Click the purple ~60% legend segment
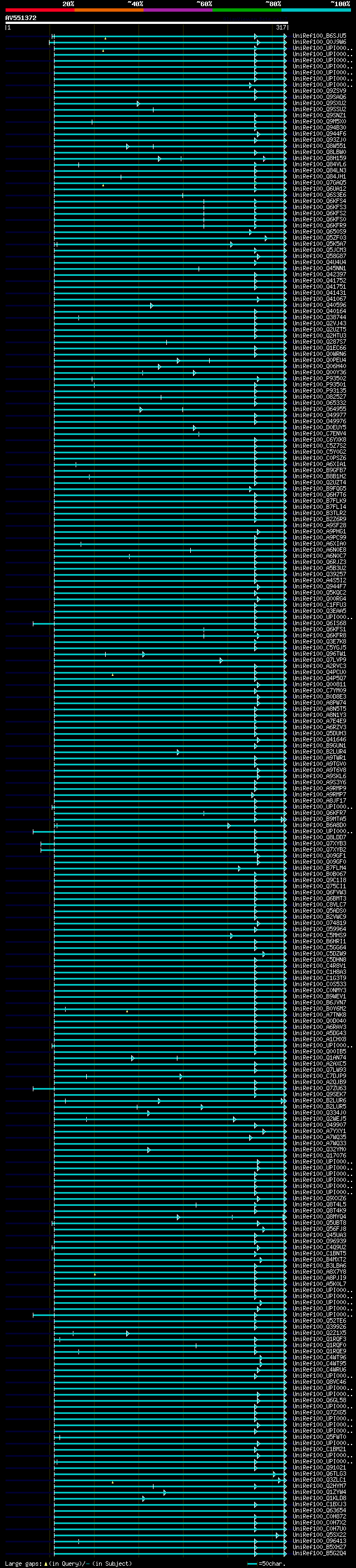356x1568 pixels. 179,10
